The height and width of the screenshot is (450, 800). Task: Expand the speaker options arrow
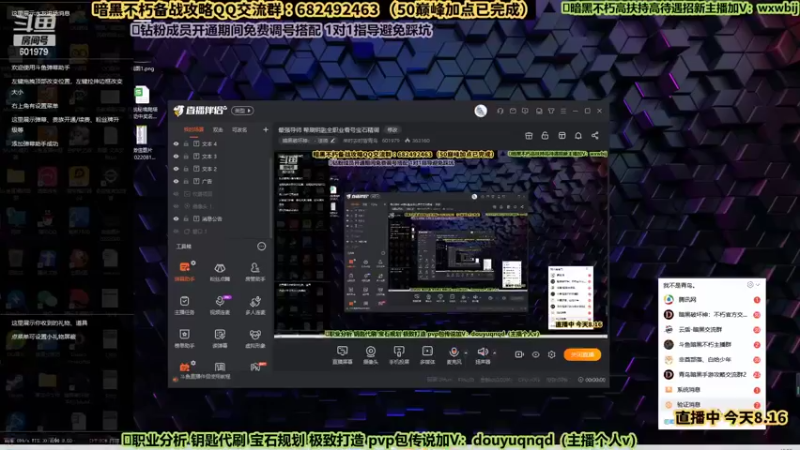pyautogui.click(x=494, y=353)
